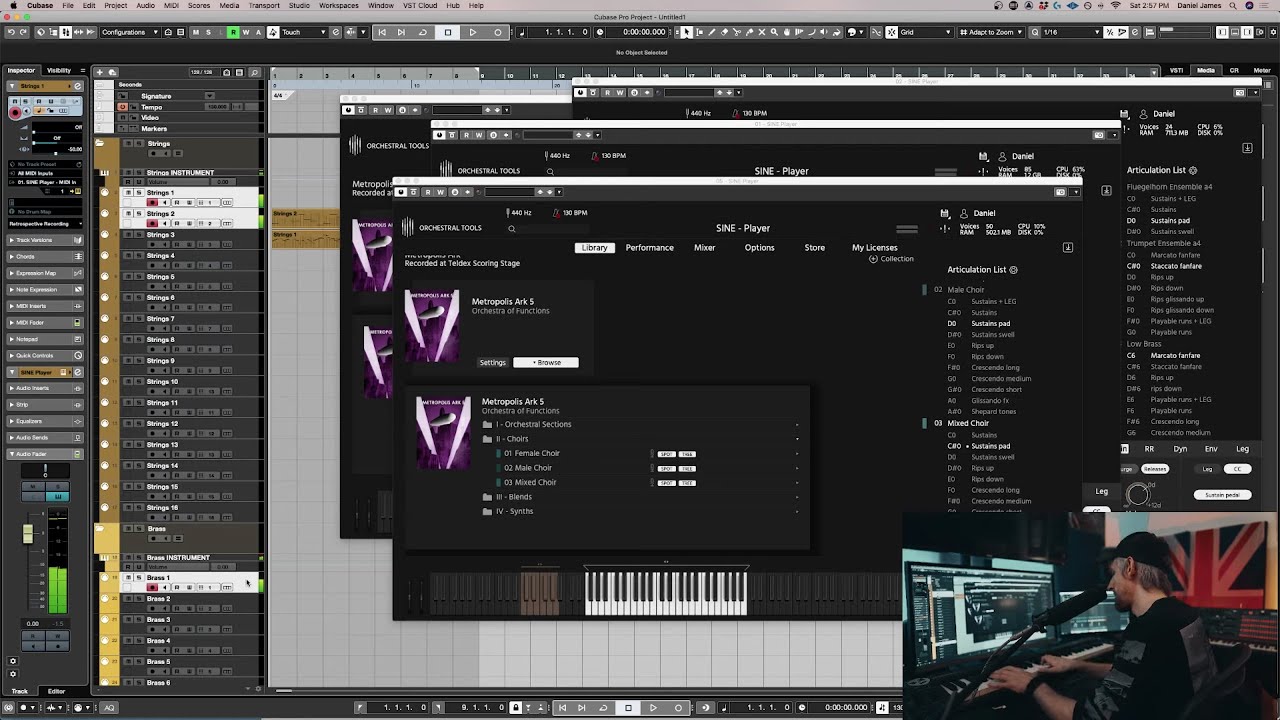Select the Object Selection arrow tool
Image resolution: width=1280 pixels, height=720 pixels.
tap(686, 32)
